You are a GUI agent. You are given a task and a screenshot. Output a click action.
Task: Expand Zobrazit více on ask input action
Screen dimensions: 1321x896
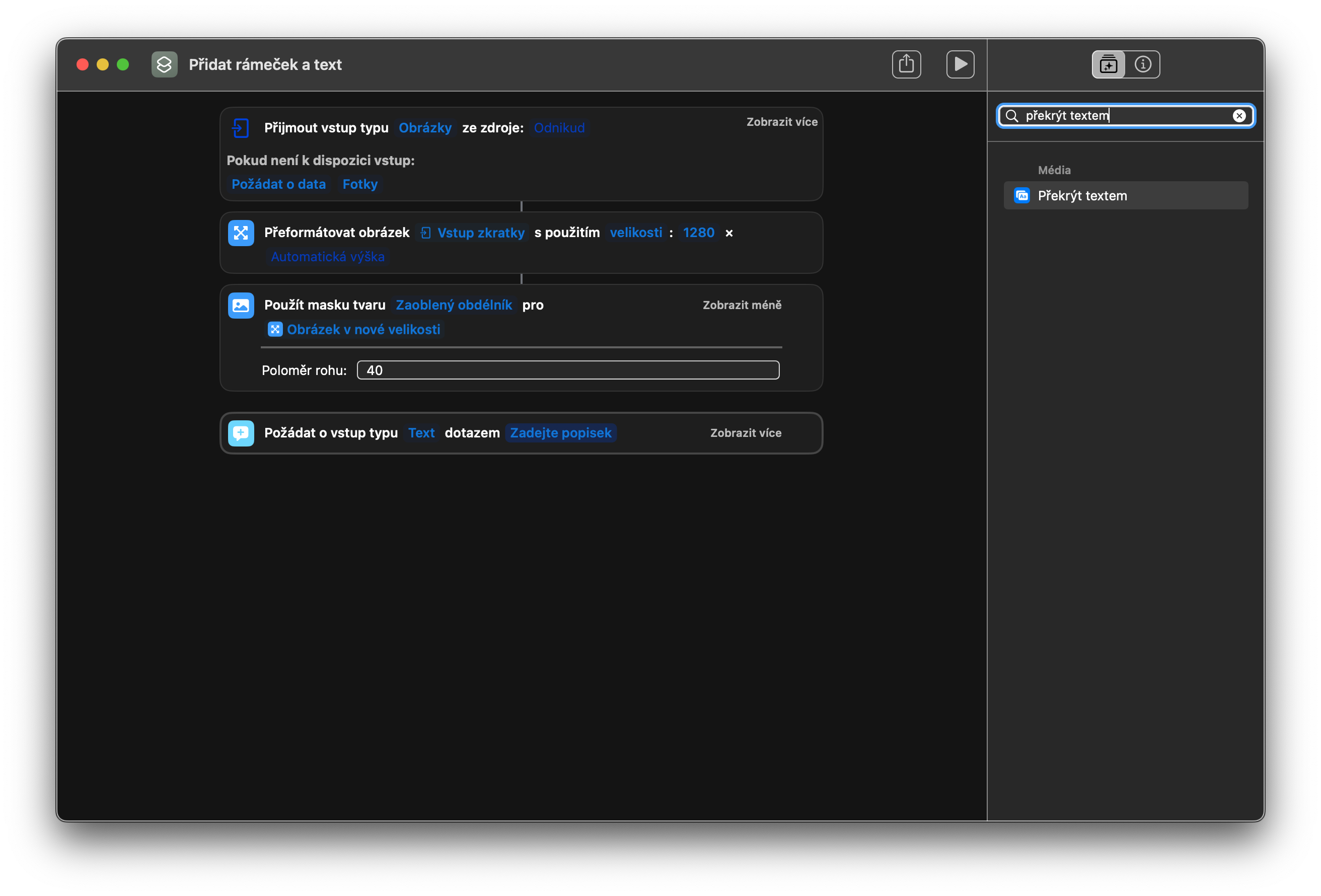coord(745,433)
